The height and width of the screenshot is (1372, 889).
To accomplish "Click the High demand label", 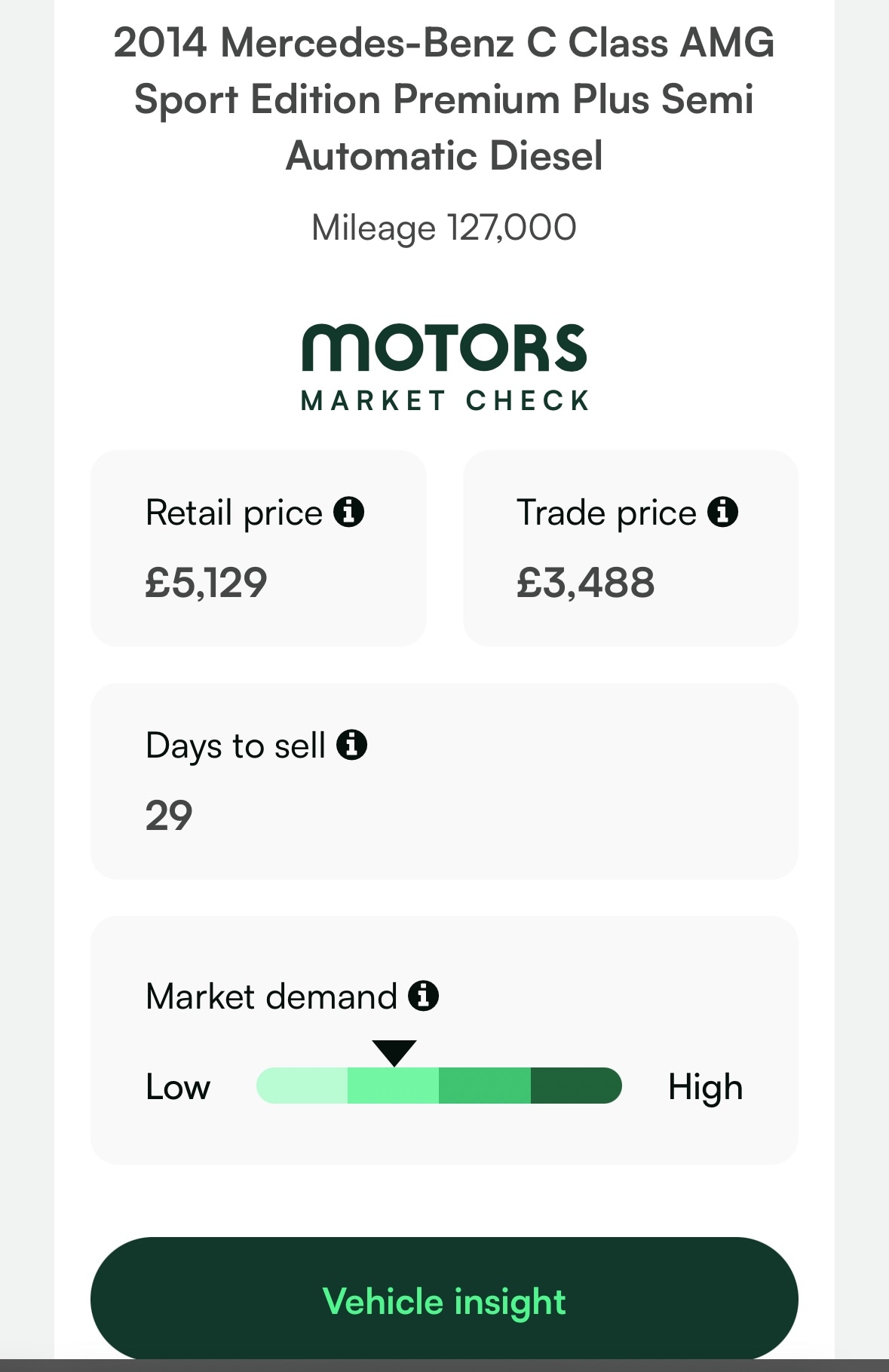I will pyautogui.click(x=705, y=1087).
